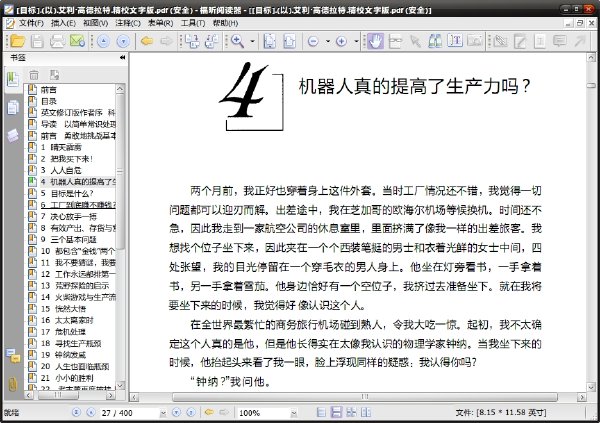Open bookmark 17 危机处理
Screen dimensions: 600x423
63,332
